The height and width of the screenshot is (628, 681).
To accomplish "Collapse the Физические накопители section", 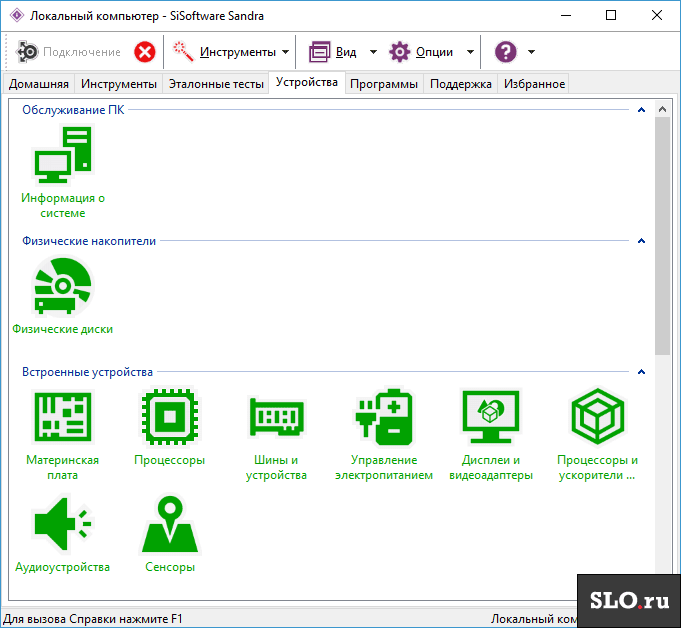I will click(641, 241).
